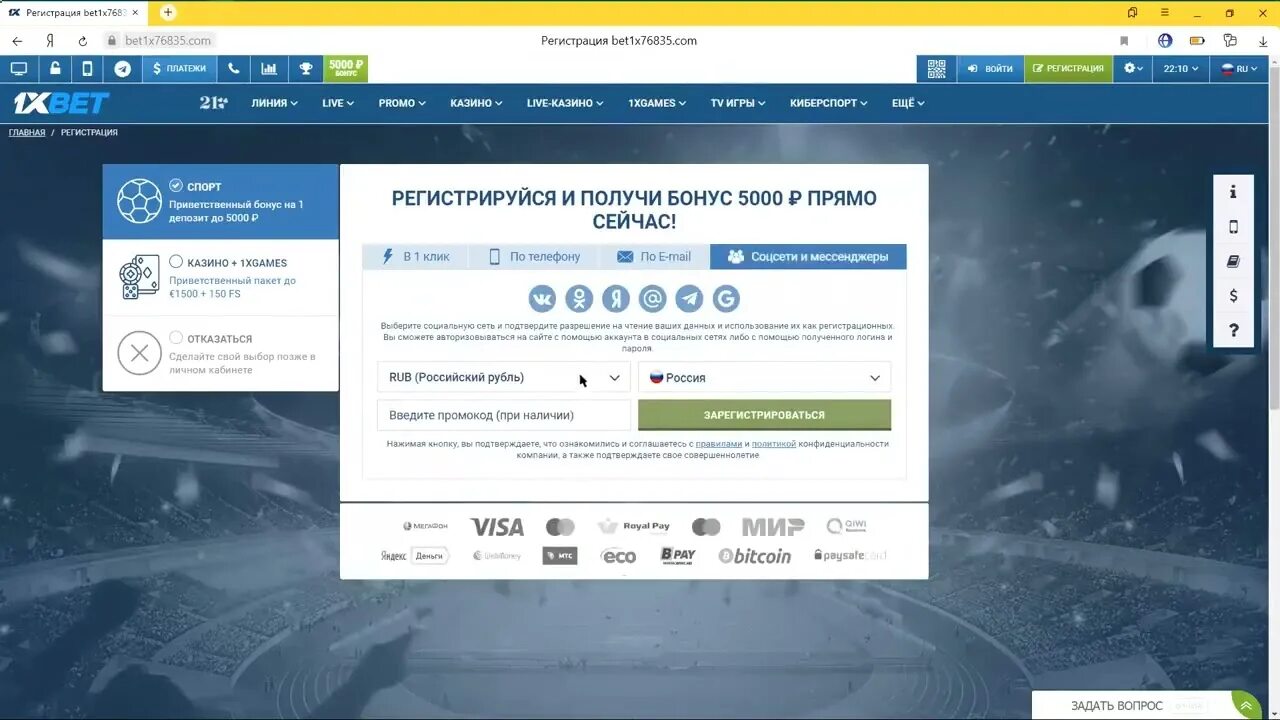Register with Mail.ru @ icon
The width and height of the screenshot is (1280, 720).
click(x=653, y=298)
